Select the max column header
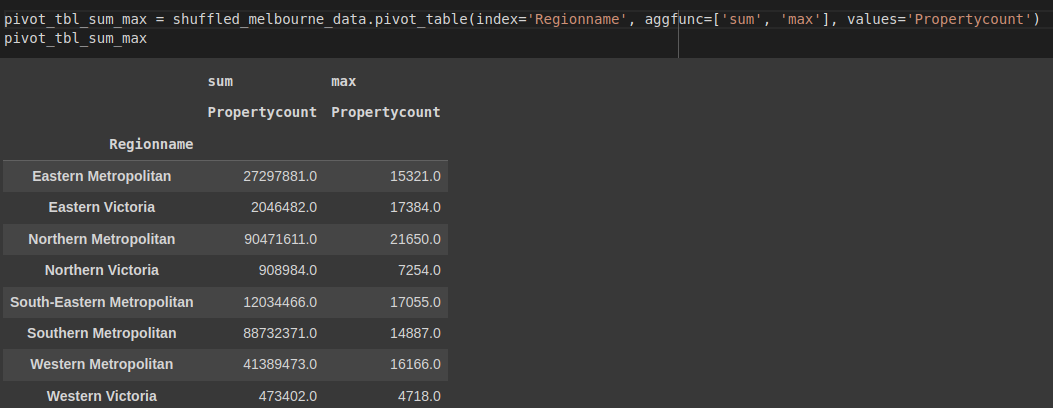This screenshot has width=1053, height=408. click(x=343, y=82)
